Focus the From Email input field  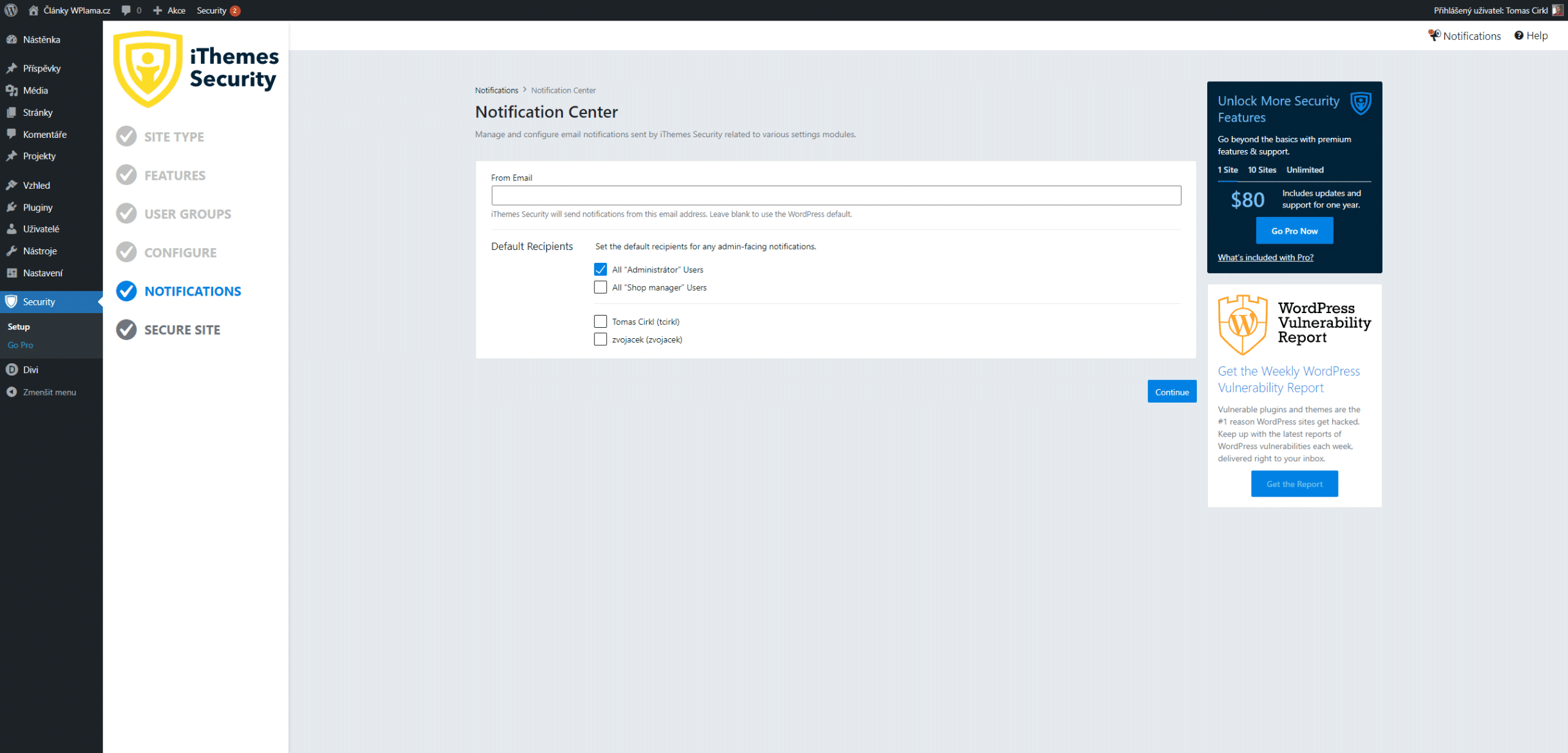tap(836, 195)
